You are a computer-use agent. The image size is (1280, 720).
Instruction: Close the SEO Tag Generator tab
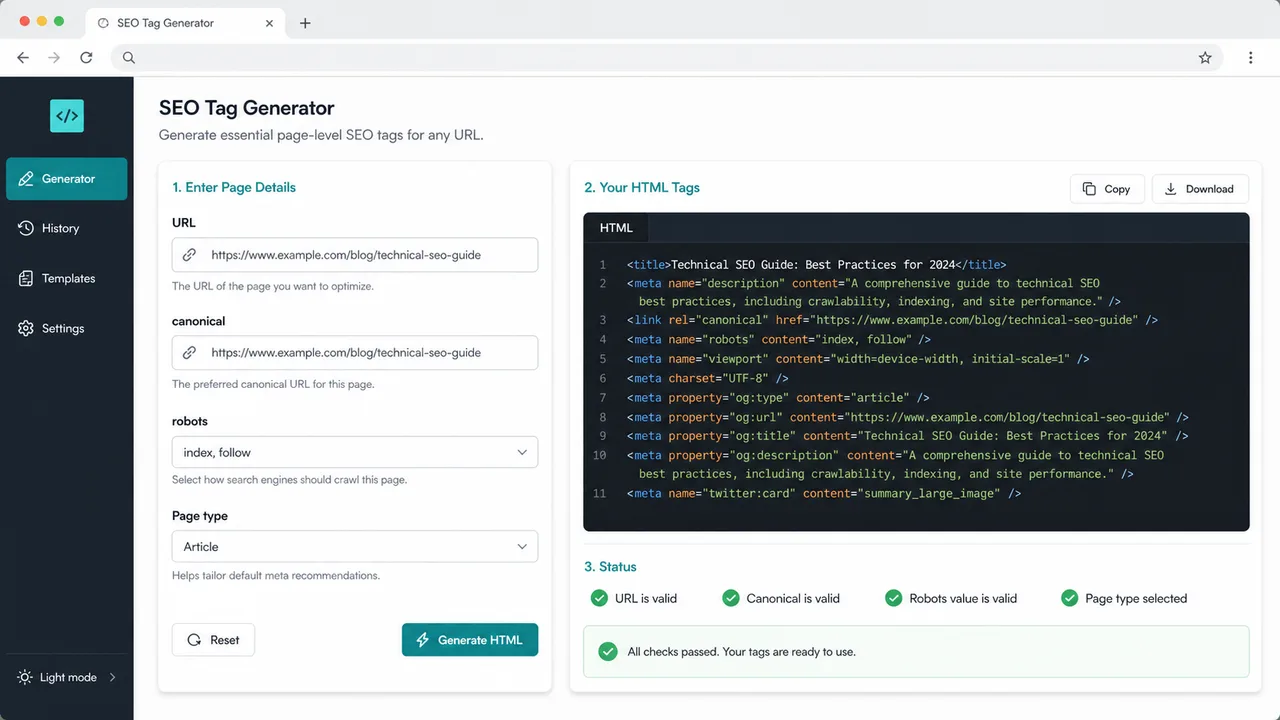click(x=269, y=23)
